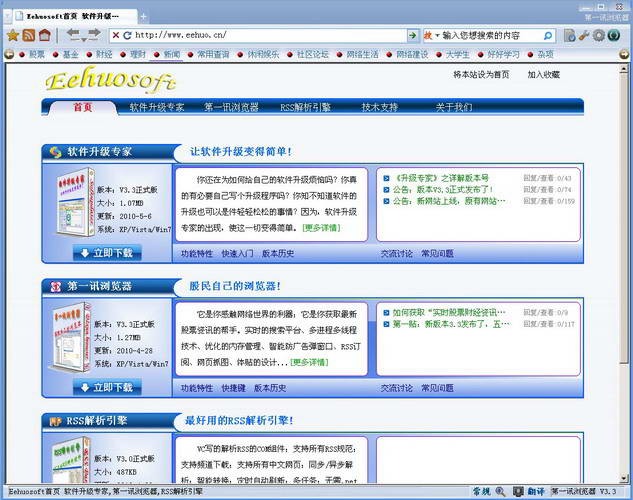Click the zoom magnifier in status bar
This screenshot has height=500, width=633.
[x=500, y=492]
